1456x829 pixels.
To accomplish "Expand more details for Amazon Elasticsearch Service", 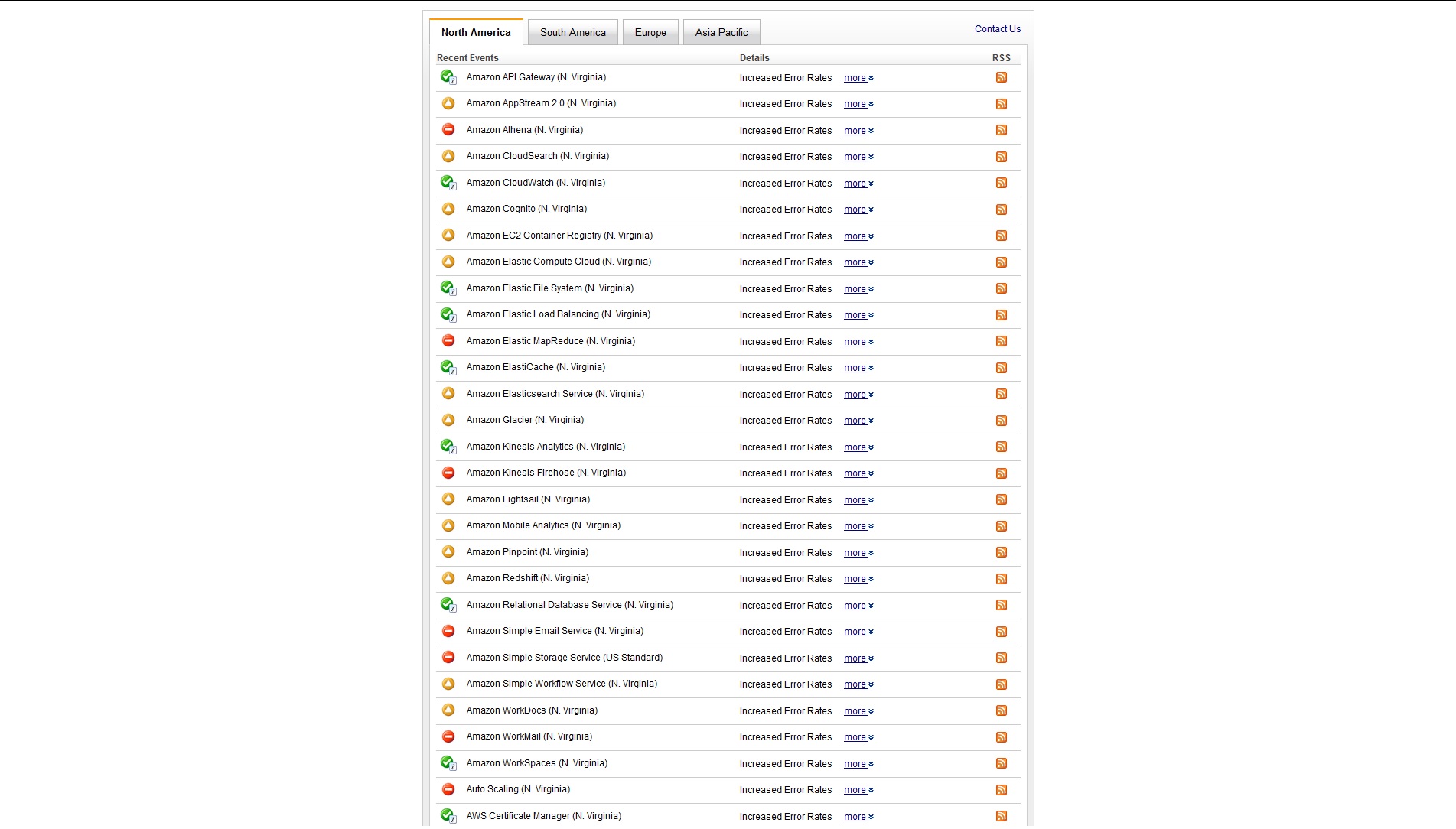I will click(x=858, y=395).
